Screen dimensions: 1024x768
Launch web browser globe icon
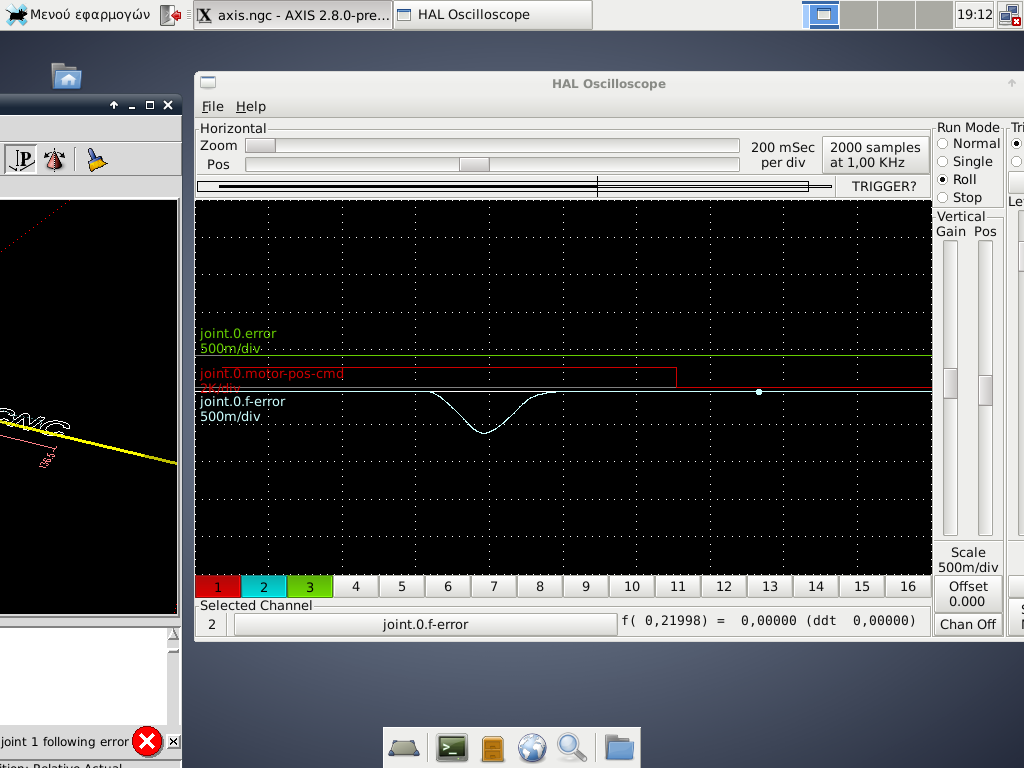[x=532, y=747]
